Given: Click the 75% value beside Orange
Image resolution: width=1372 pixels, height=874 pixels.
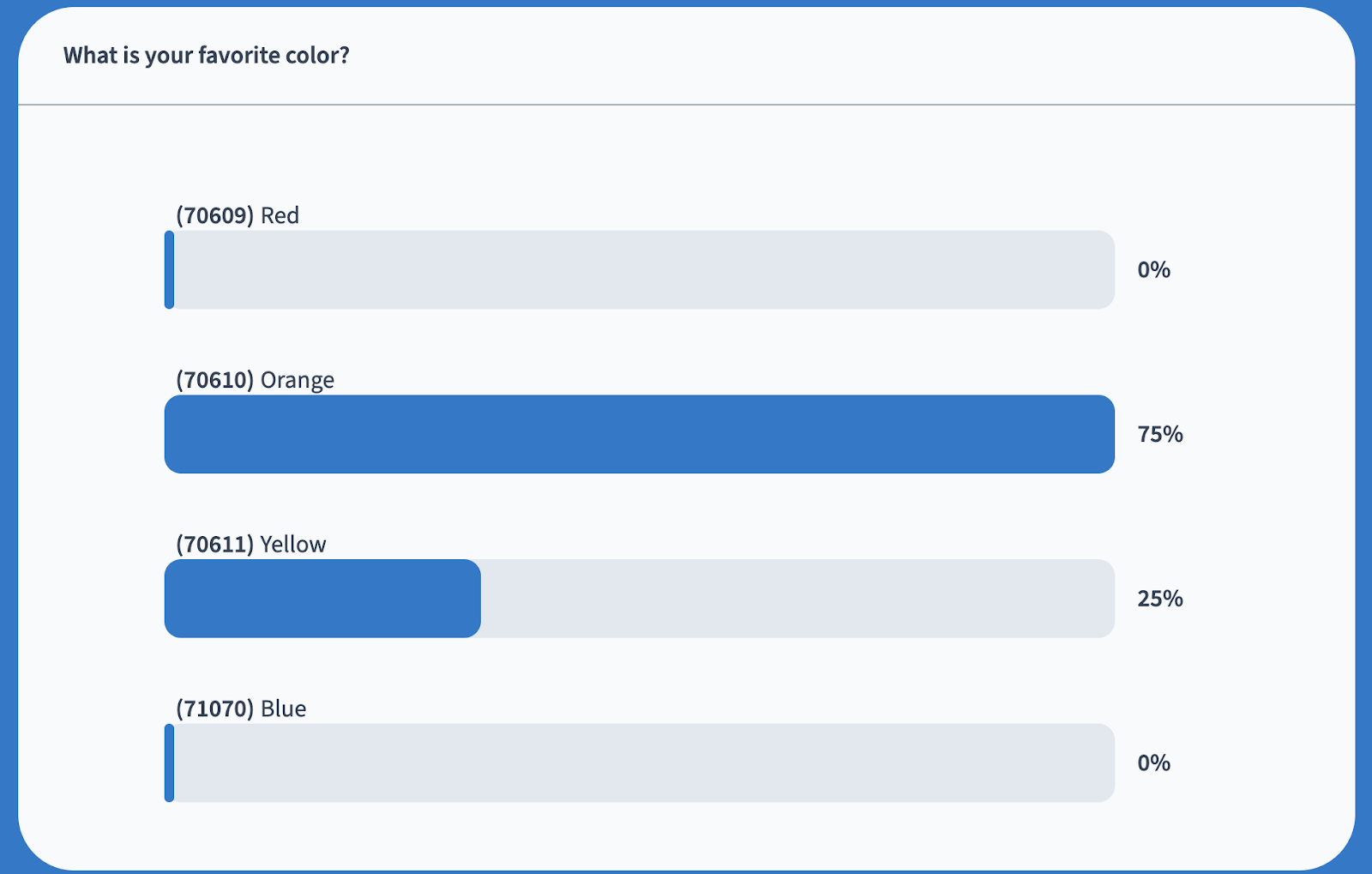Looking at the screenshot, I should (x=1160, y=434).
